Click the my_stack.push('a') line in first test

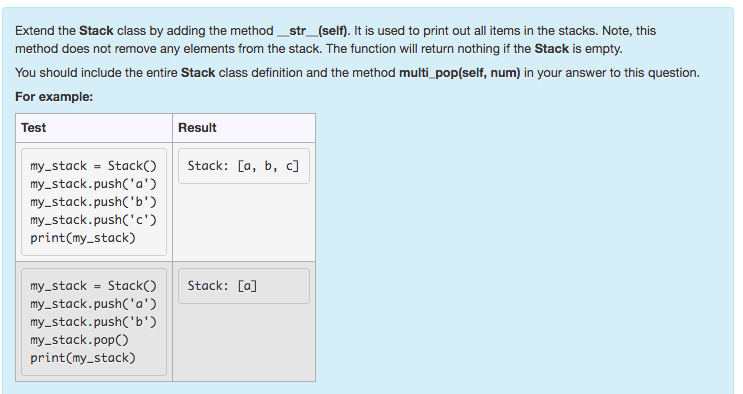point(93,184)
